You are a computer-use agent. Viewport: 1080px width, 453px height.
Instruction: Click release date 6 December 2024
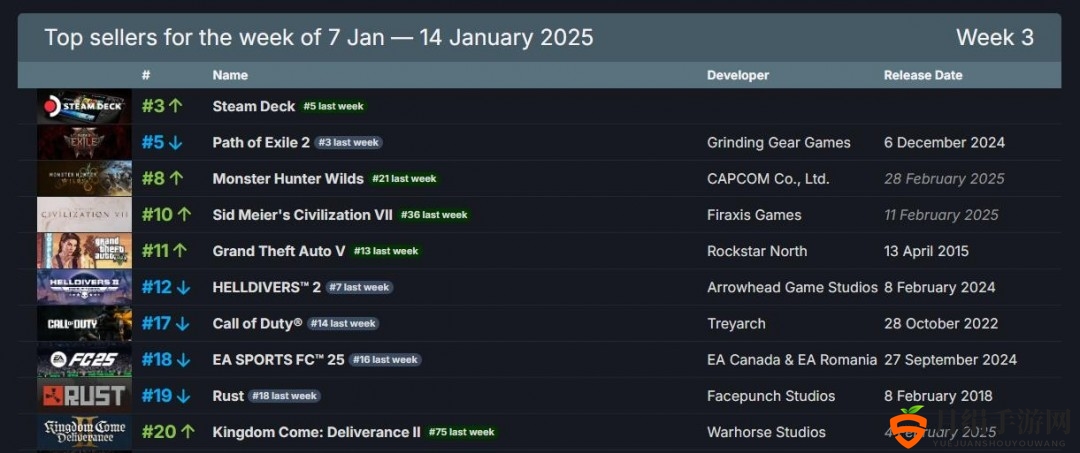tap(944, 143)
